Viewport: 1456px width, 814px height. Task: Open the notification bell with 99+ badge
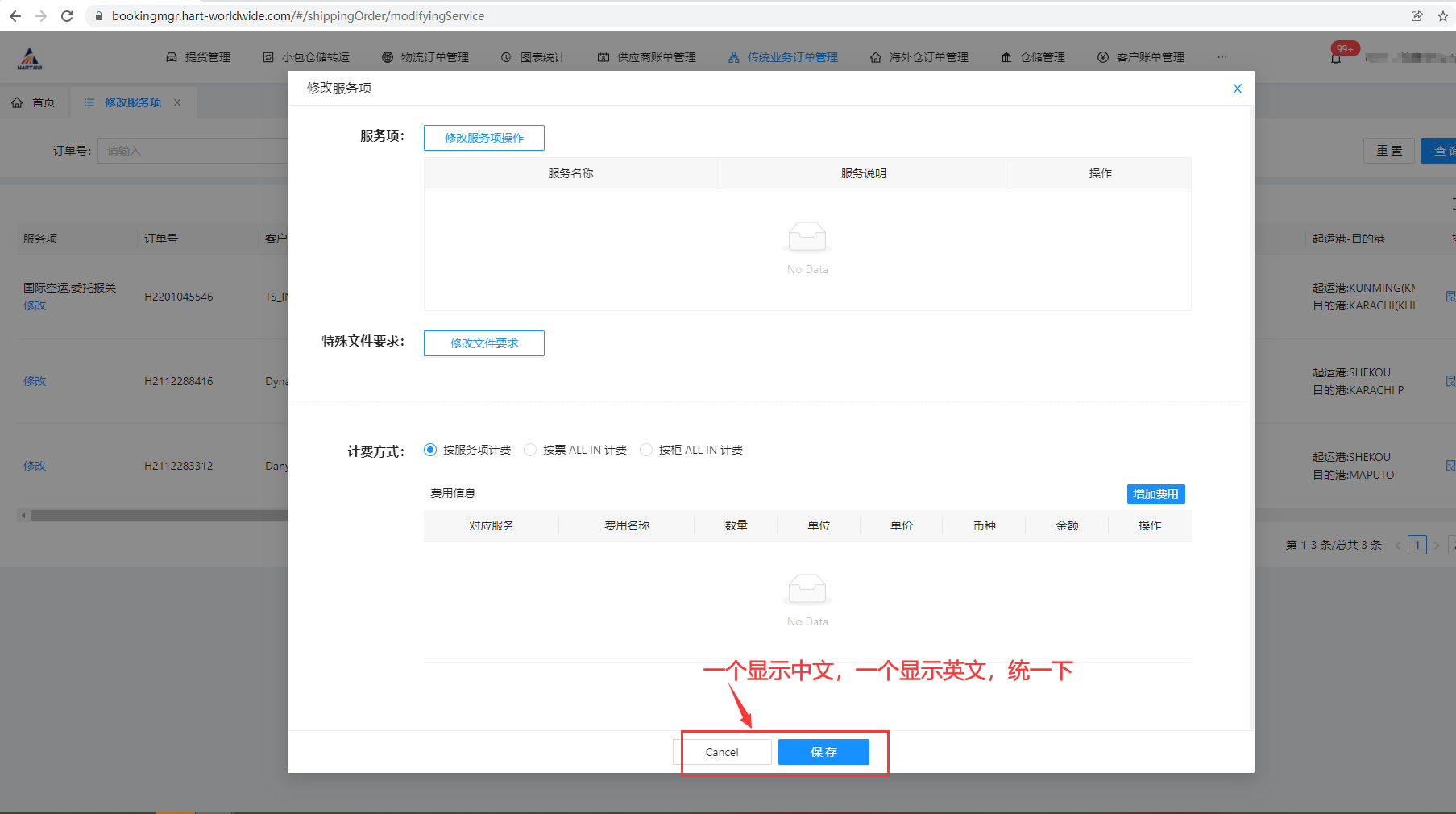[x=1336, y=58]
